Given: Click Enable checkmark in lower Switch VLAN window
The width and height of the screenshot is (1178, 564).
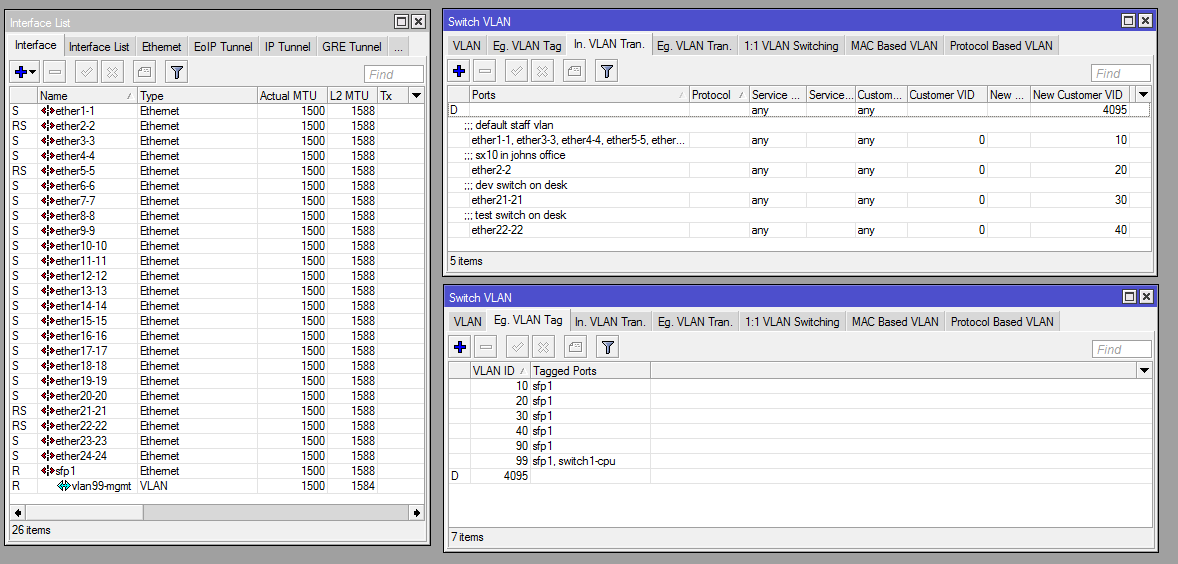Looking at the screenshot, I should pos(517,347).
